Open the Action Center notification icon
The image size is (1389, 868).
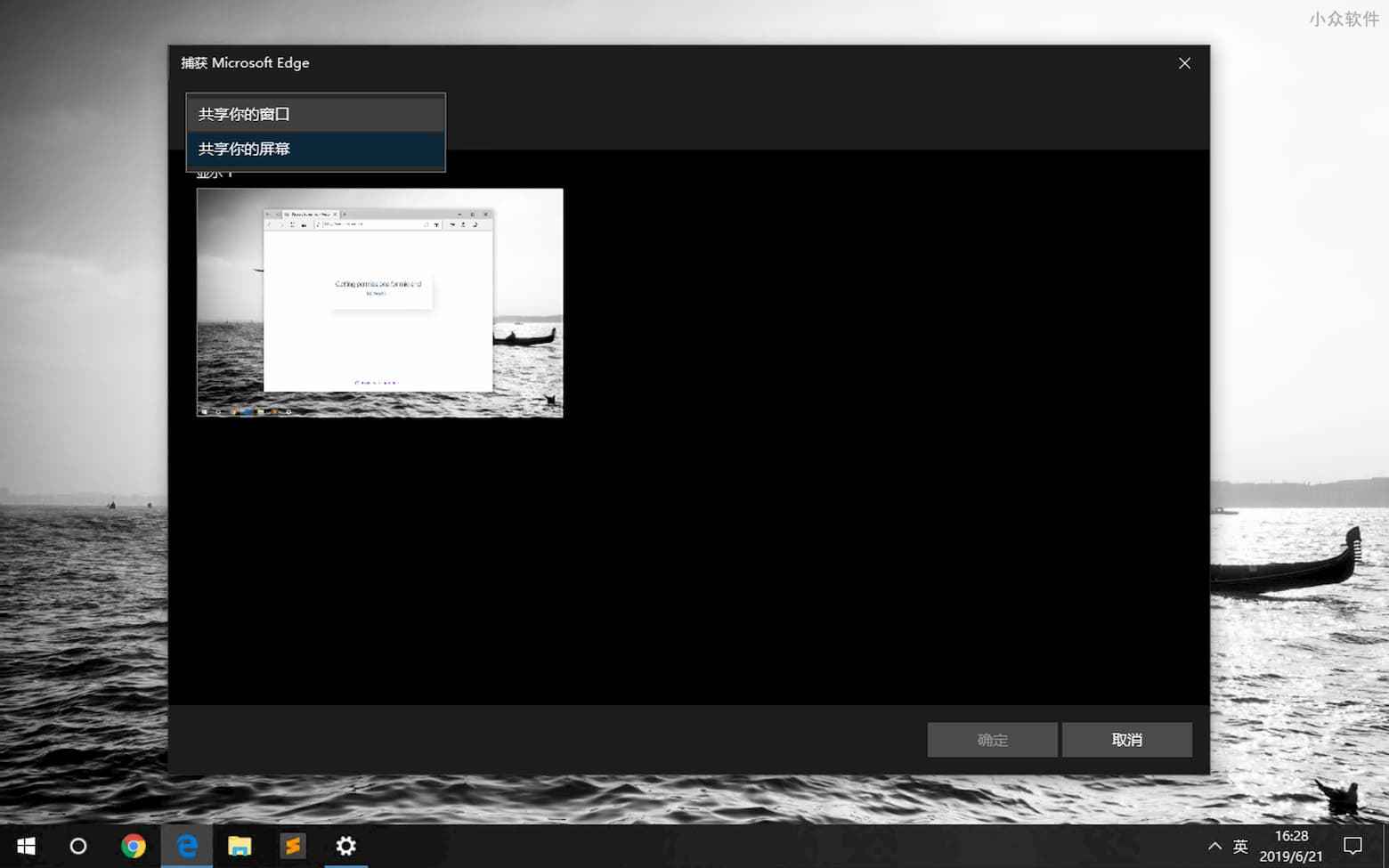coord(1352,846)
